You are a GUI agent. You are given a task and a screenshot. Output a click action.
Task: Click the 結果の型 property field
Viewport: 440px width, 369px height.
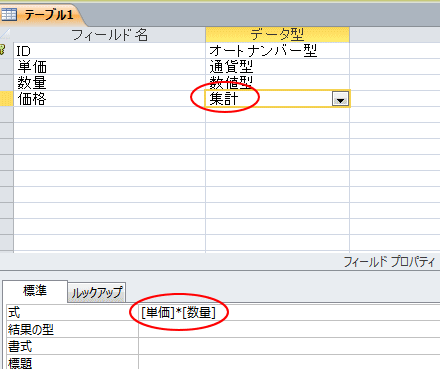click(289, 329)
